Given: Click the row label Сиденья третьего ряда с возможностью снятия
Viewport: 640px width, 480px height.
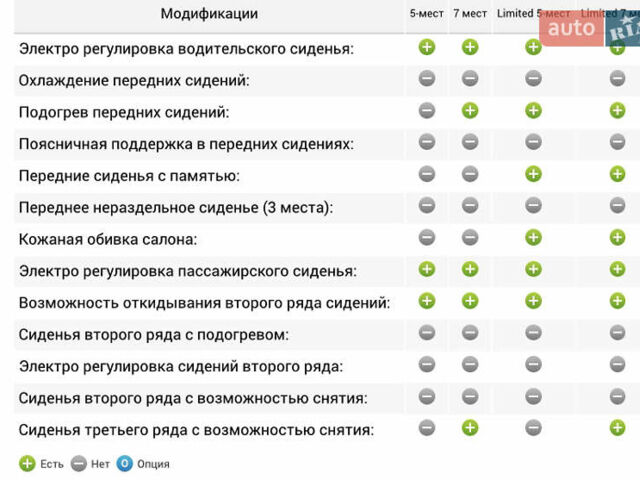Looking at the screenshot, I should click(196, 430).
